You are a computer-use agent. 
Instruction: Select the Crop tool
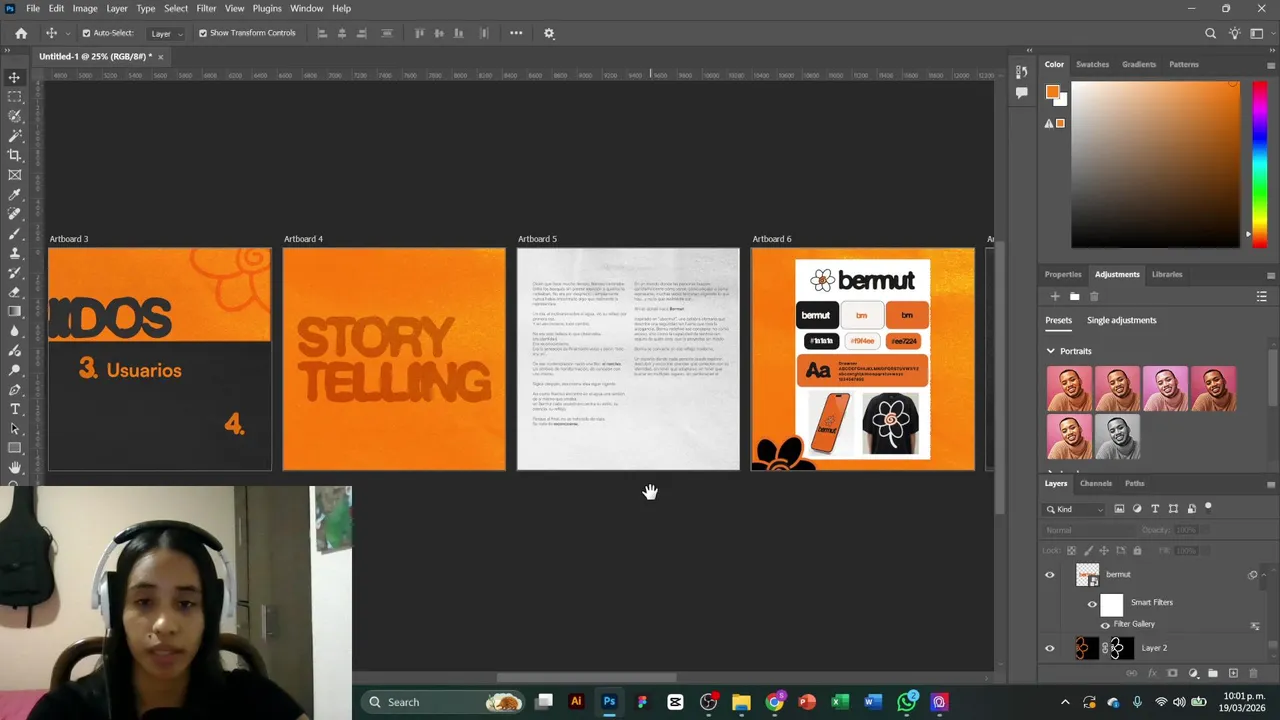click(15, 155)
